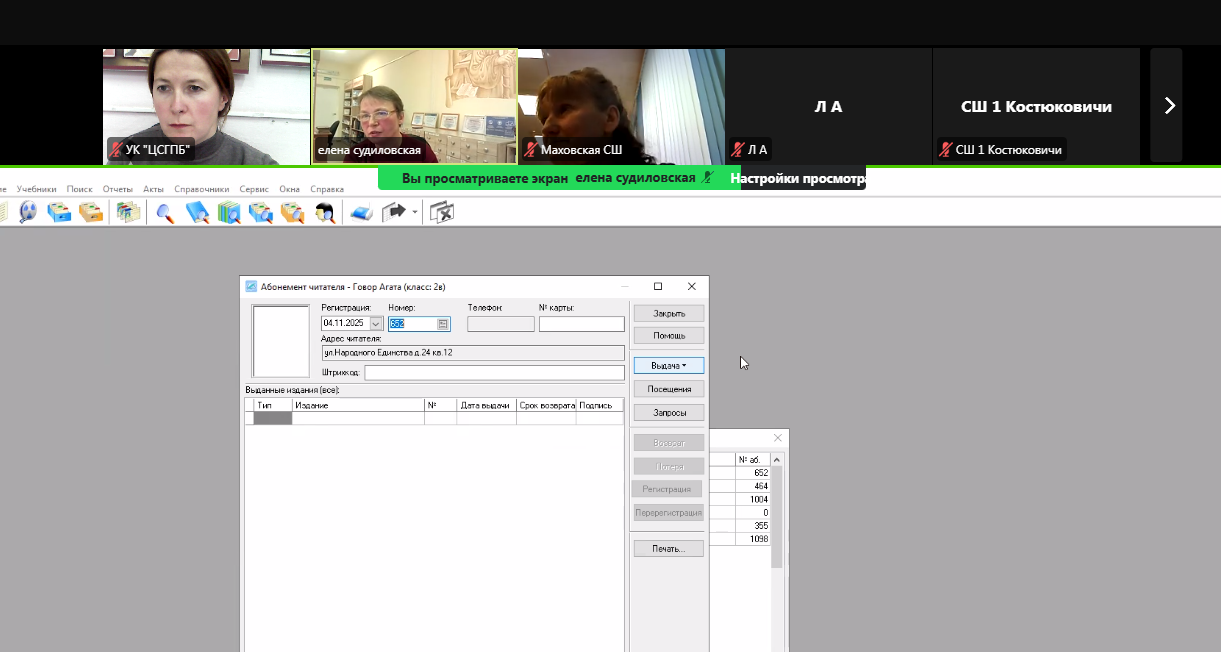Screen dimensions: 1221x652
Task: Click the crossed-out windows toolbar icon
Action: tap(441, 212)
